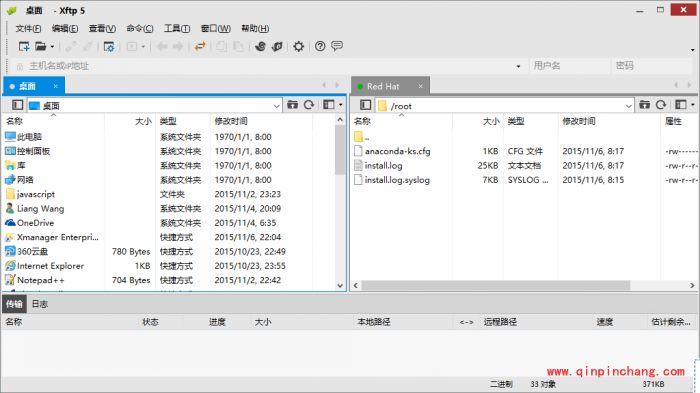Click the second dark Xmanager toolbar icon
The width and height of the screenshot is (700, 393).
click(277, 46)
